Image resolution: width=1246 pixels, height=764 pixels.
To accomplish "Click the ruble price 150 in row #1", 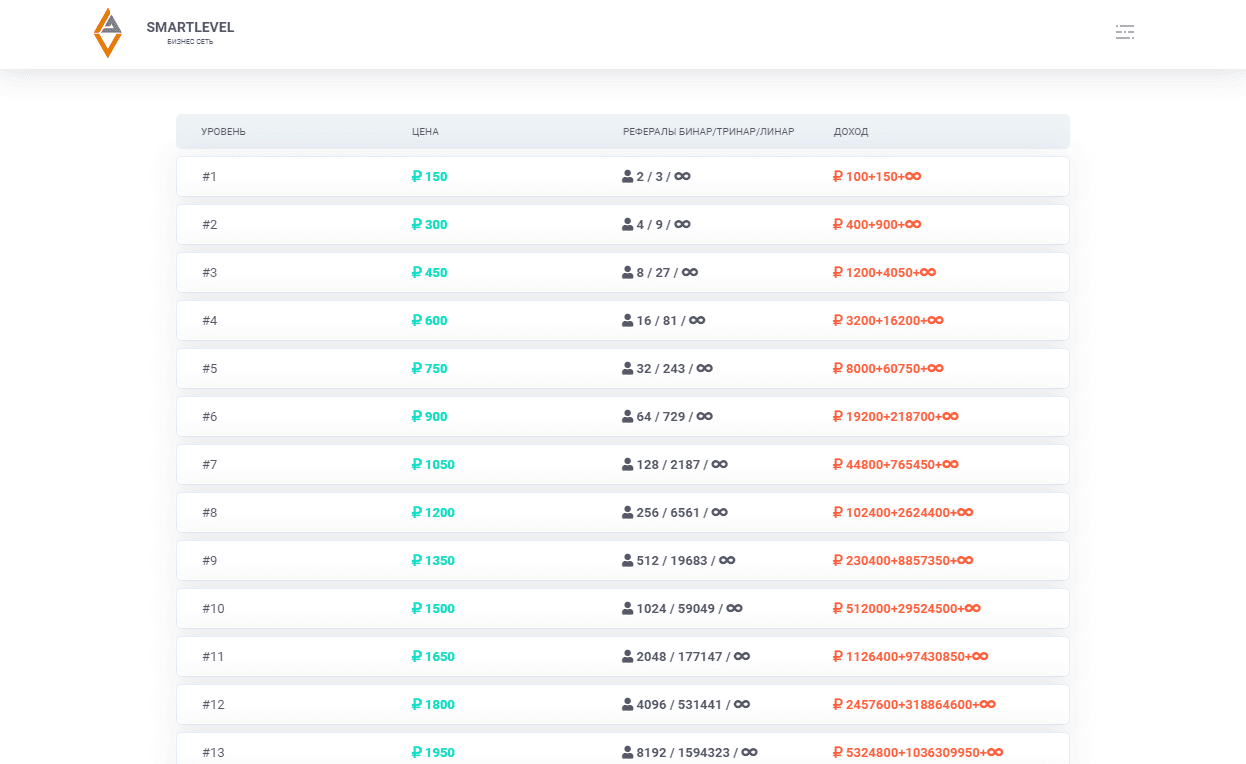I will click(429, 177).
